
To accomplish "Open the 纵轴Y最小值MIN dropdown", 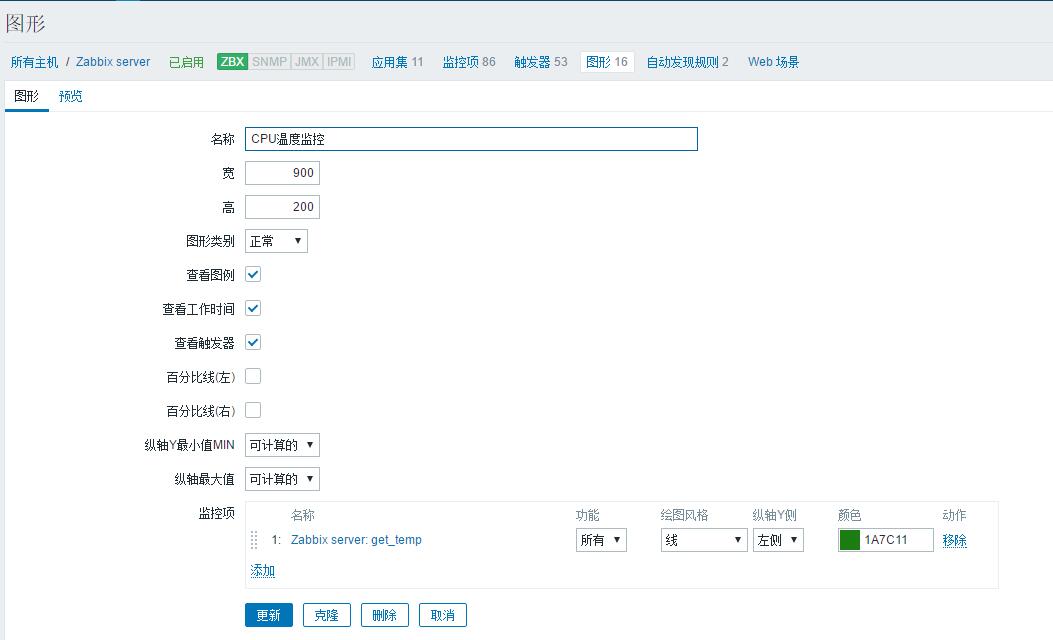I will click(x=282, y=445).
